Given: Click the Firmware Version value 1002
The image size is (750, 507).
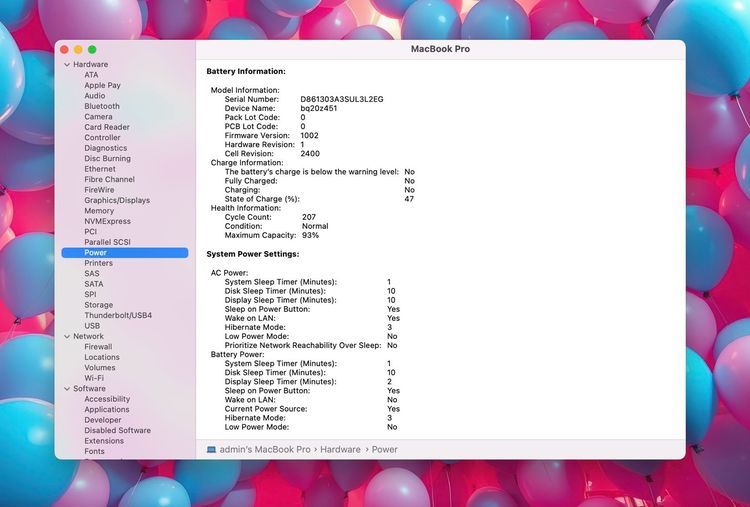Looking at the screenshot, I should tap(309, 136).
